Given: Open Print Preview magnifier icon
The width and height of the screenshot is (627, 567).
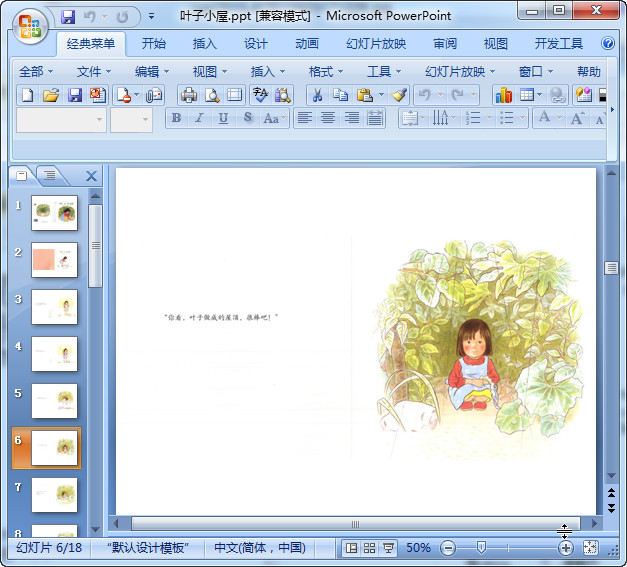Looking at the screenshot, I should coord(212,95).
